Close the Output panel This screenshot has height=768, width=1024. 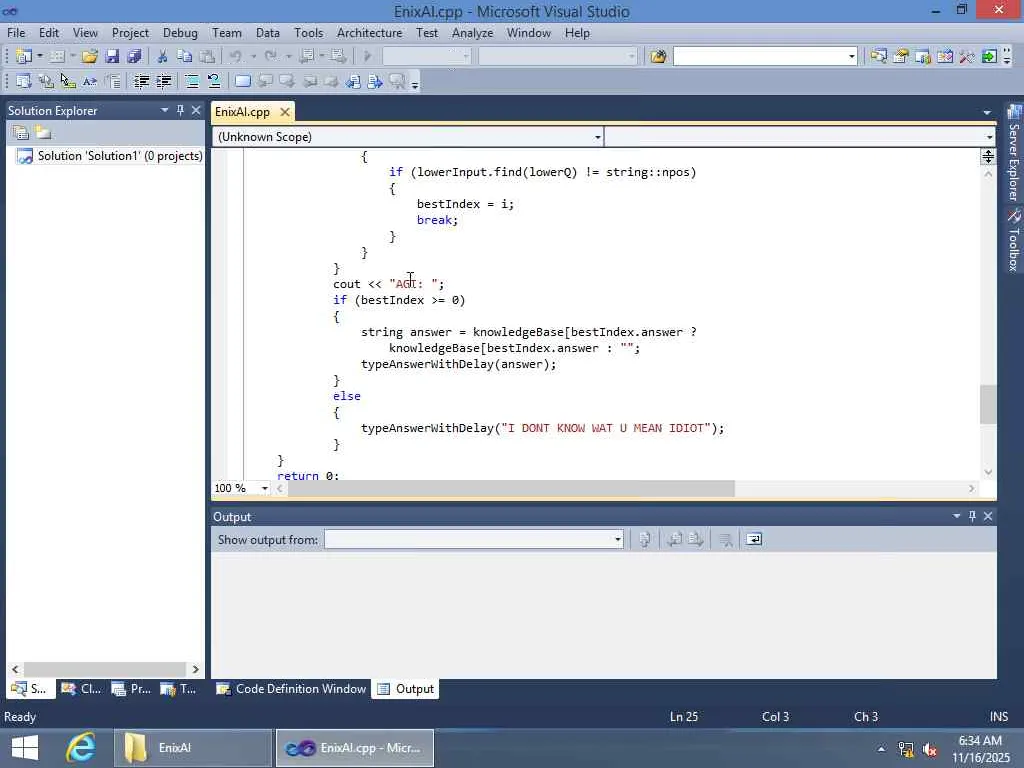click(988, 516)
